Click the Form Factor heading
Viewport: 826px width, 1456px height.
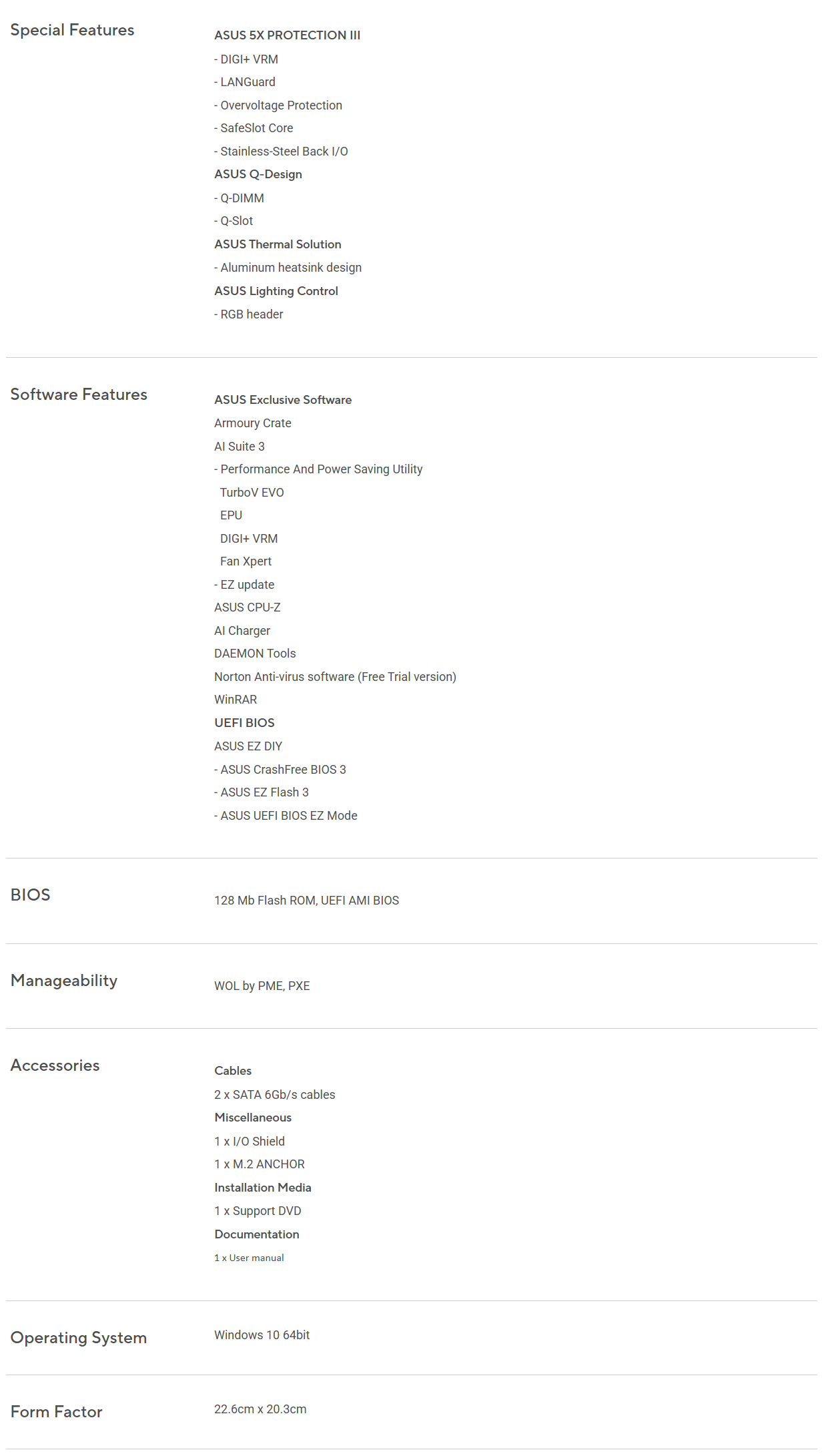coord(57,1412)
